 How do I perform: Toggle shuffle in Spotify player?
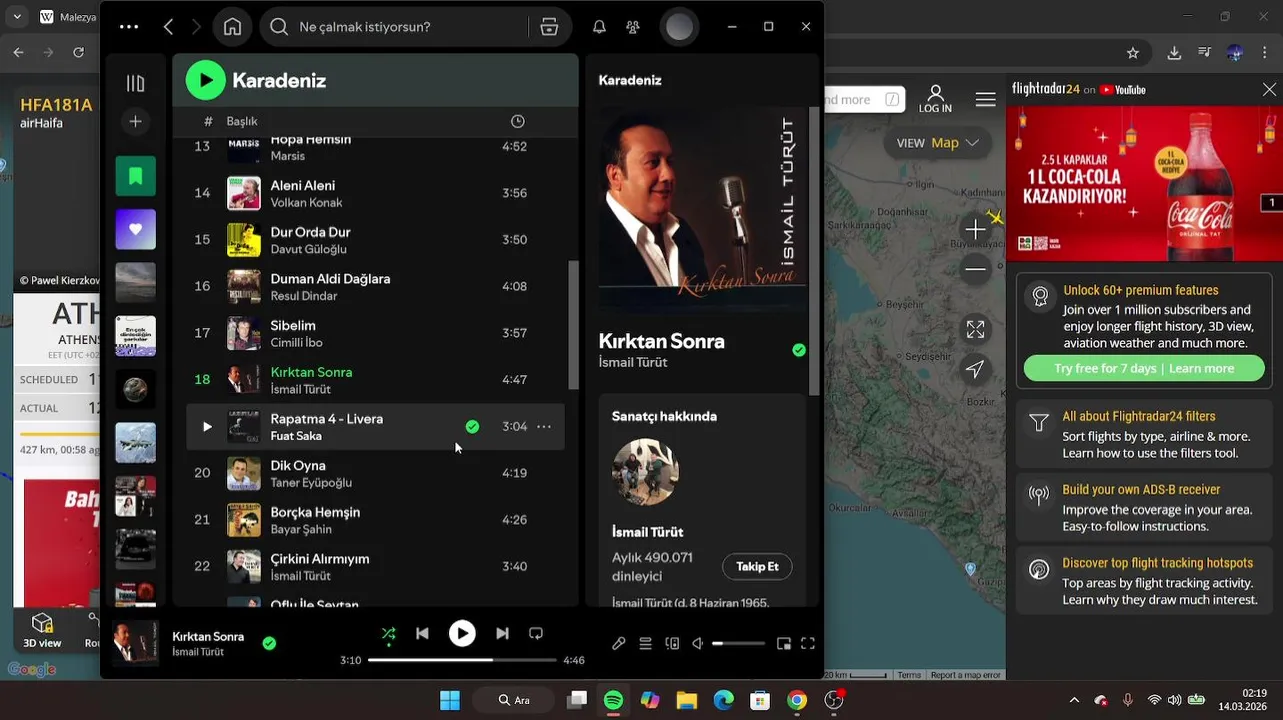click(x=388, y=633)
